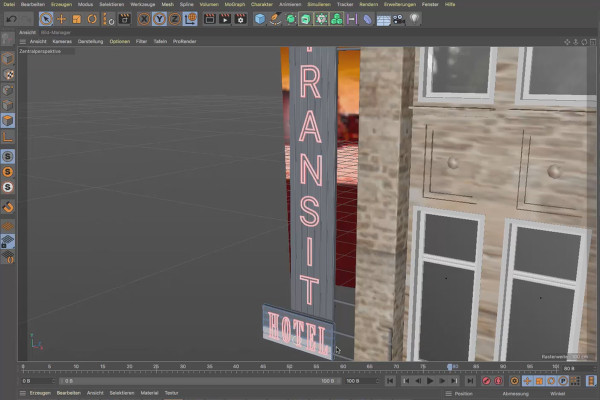Open the Werkzeuge menu
The width and height of the screenshot is (600, 400).
click(142, 4)
